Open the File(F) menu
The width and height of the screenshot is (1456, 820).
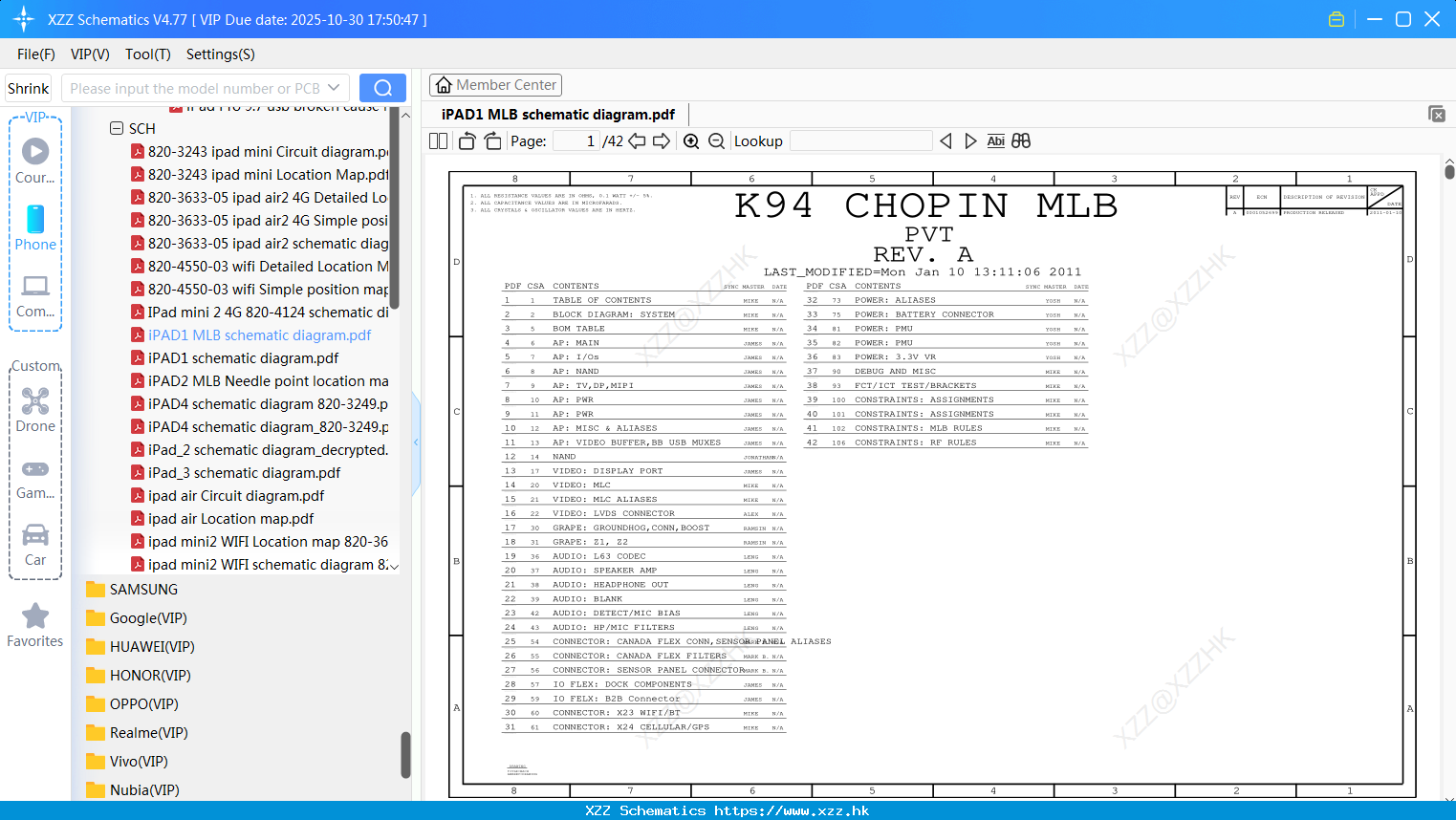pos(36,54)
